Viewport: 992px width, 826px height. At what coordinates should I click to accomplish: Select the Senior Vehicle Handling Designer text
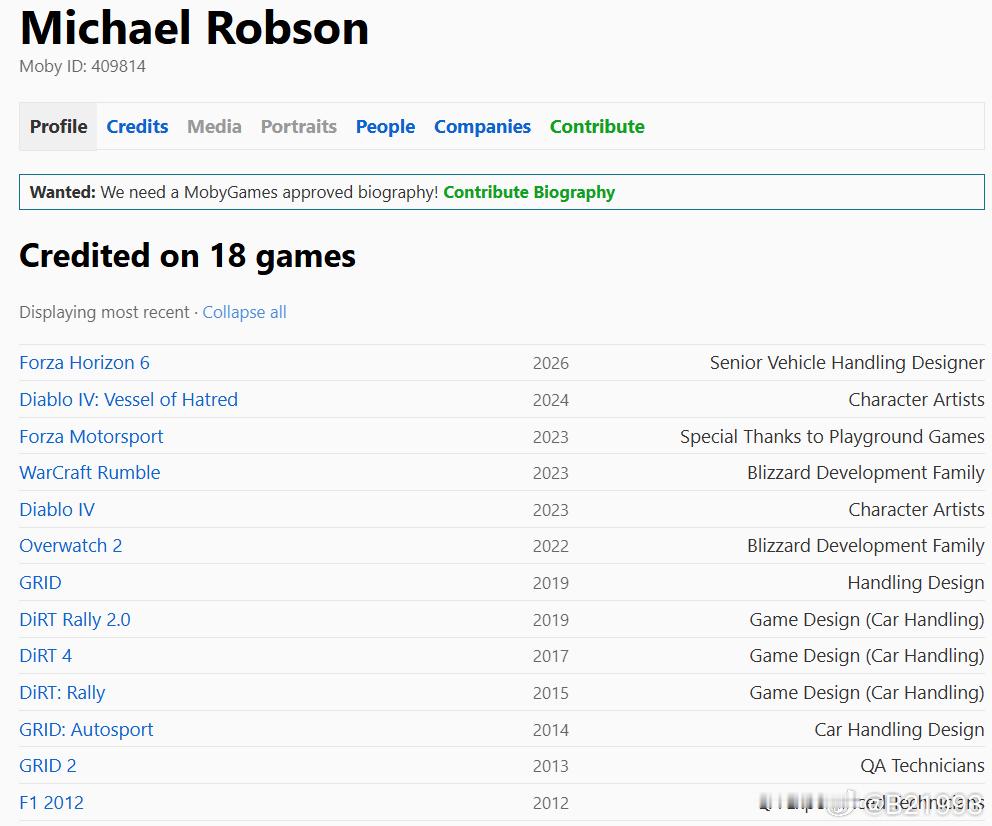847,363
